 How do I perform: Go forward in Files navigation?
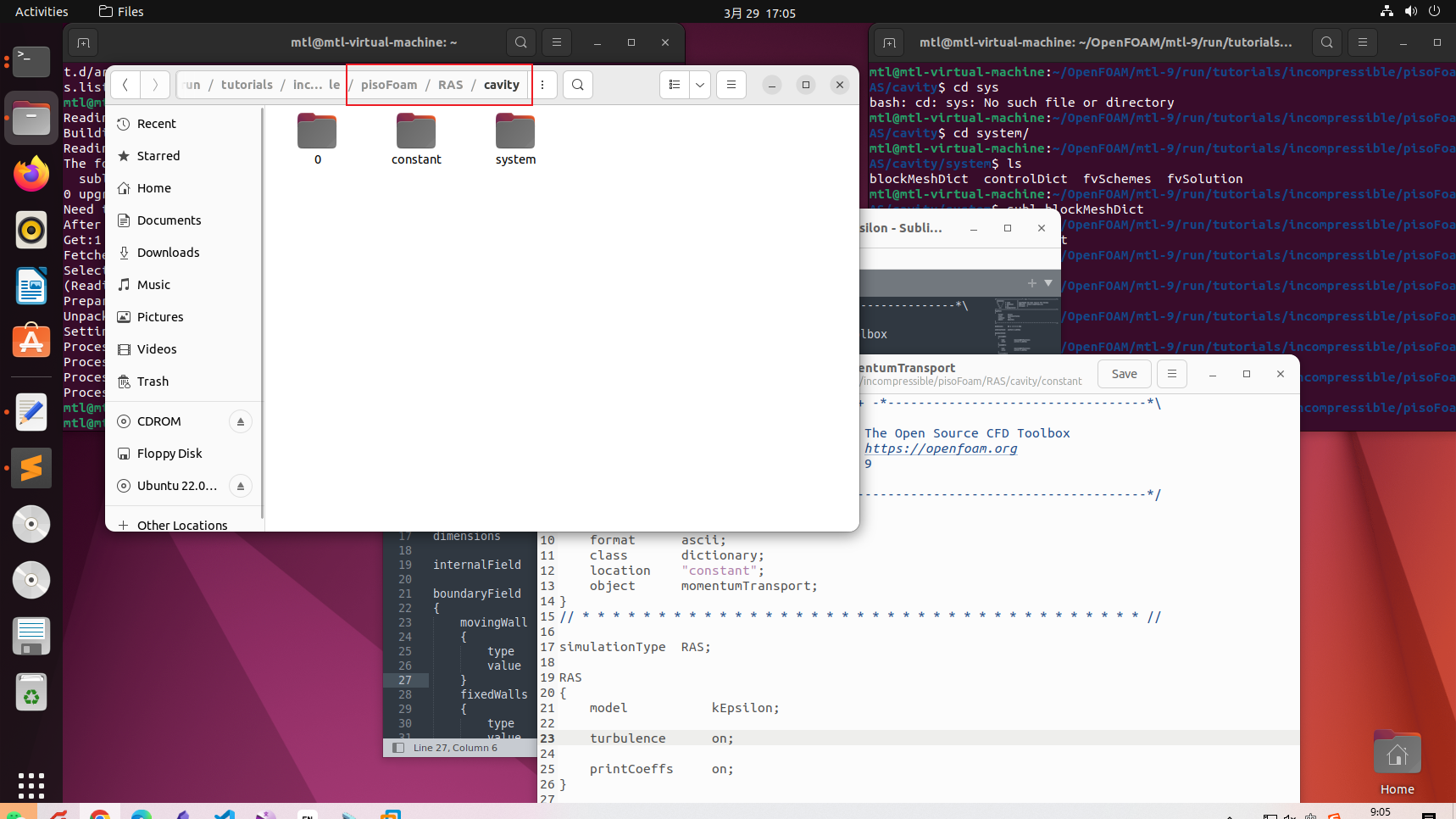[x=154, y=85]
